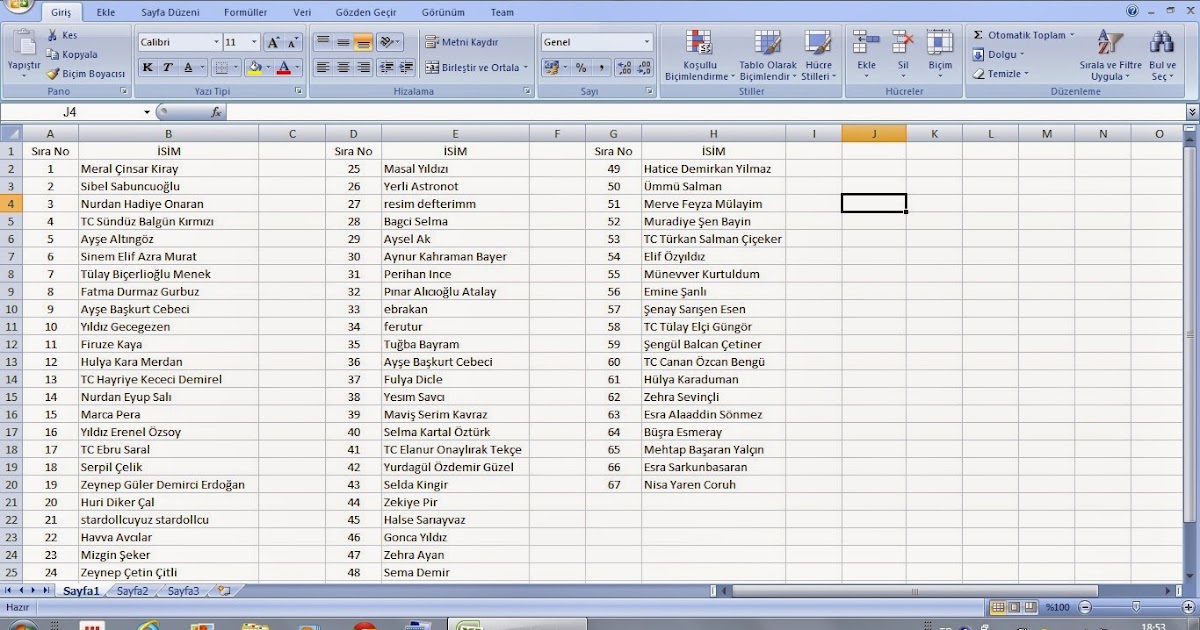1200x630 pixels.
Task: Toggle bold K formatting
Action: point(147,68)
